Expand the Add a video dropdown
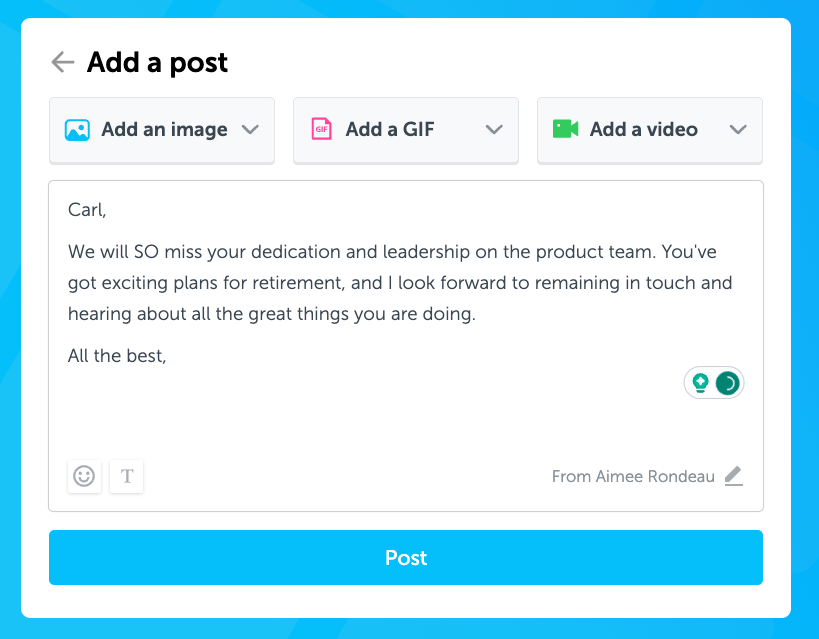The width and height of the screenshot is (819, 639). 738,129
